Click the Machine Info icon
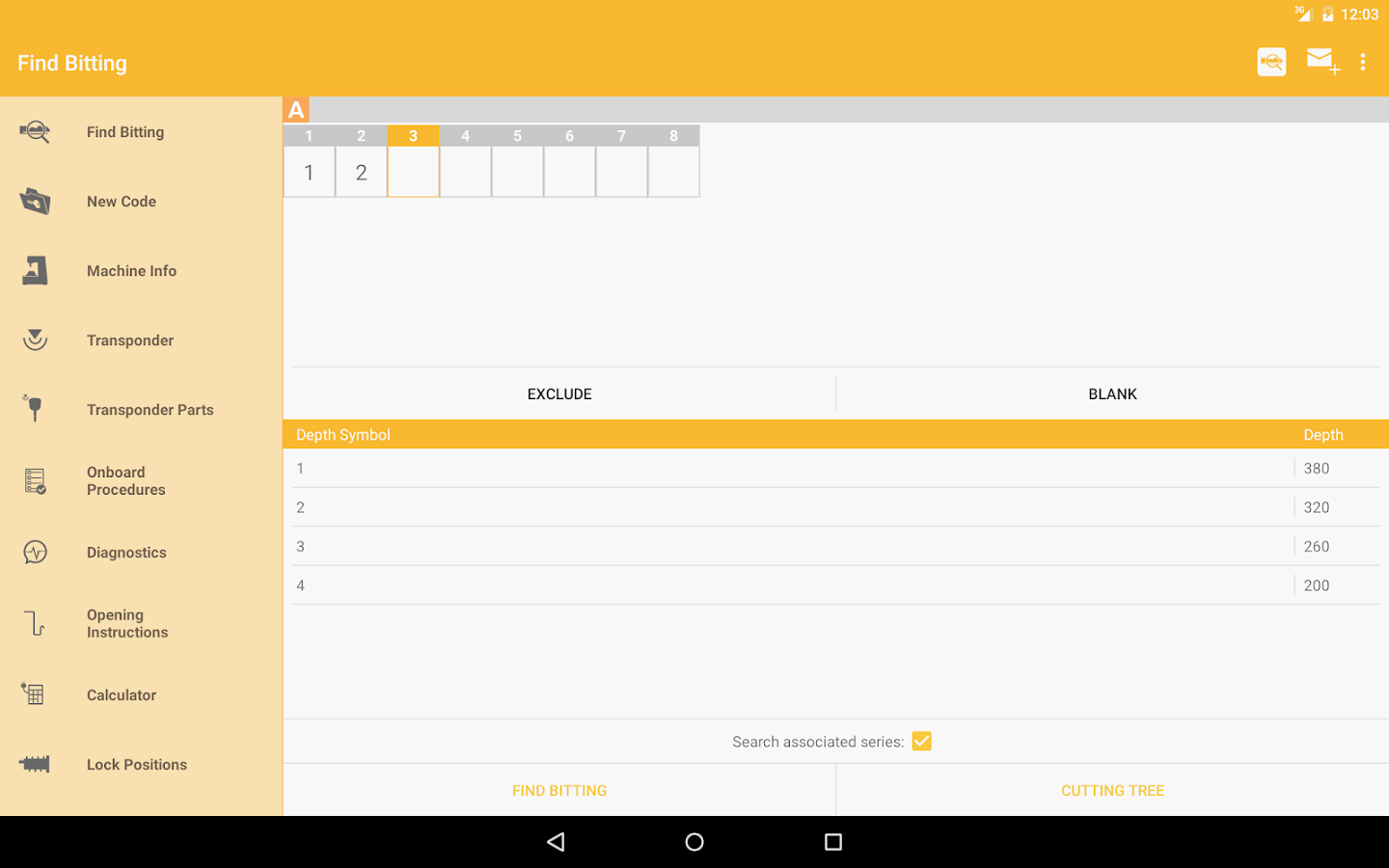This screenshot has height=868, width=1389. point(35,270)
